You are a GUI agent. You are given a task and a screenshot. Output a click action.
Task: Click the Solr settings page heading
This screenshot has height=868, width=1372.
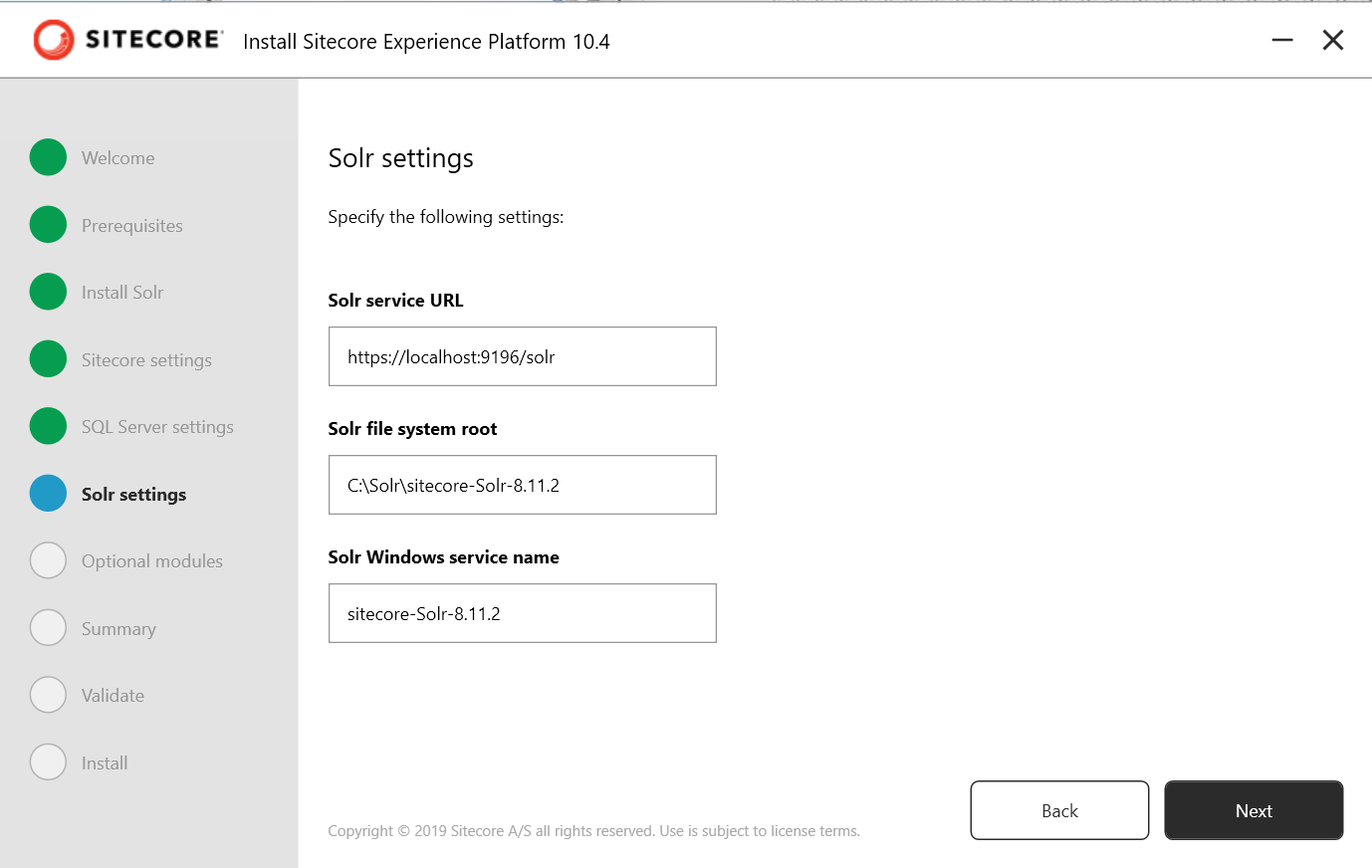(x=401, y=158)
